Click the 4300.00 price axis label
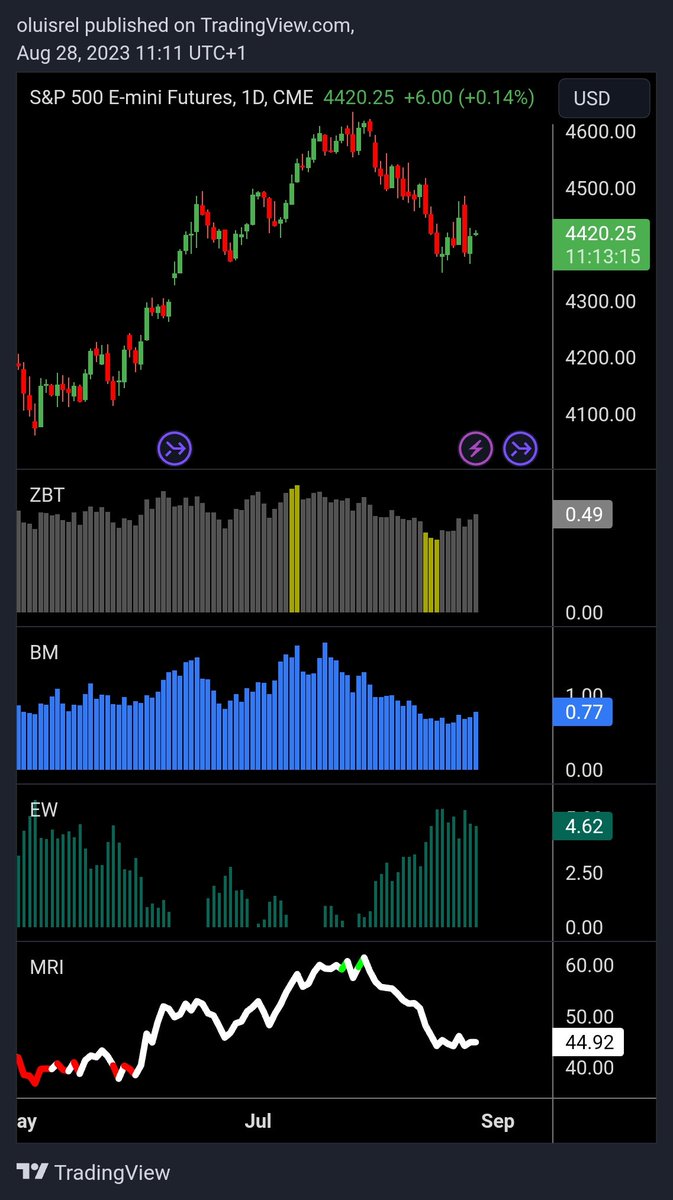 [600, 301]
